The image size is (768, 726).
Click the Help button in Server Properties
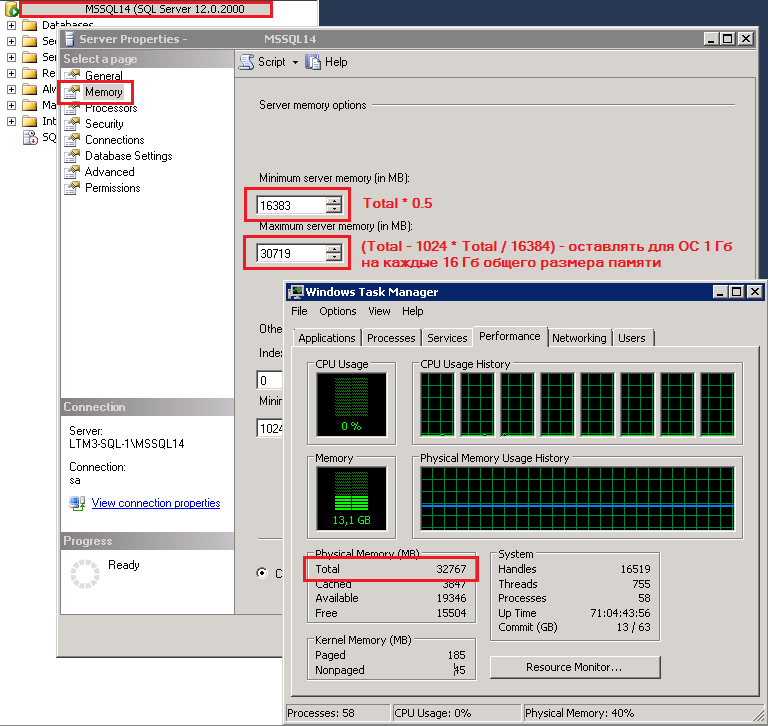coord(327,62)
